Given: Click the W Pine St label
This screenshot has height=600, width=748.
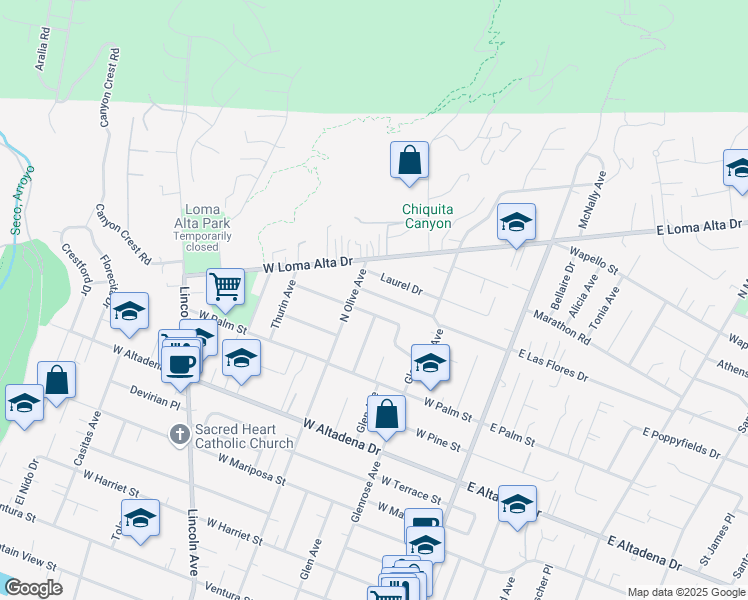Looking at the screenshot, I should [x=438, y=440].
